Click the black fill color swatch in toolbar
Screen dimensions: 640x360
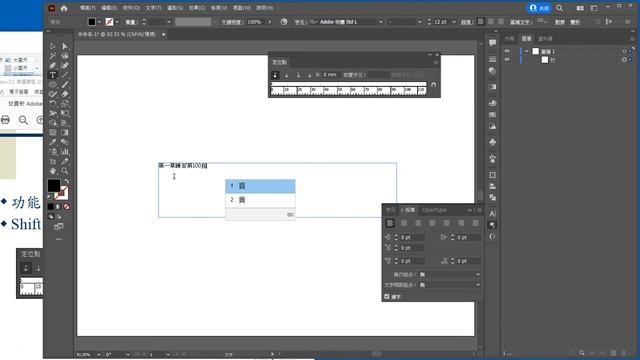[54, 185]
